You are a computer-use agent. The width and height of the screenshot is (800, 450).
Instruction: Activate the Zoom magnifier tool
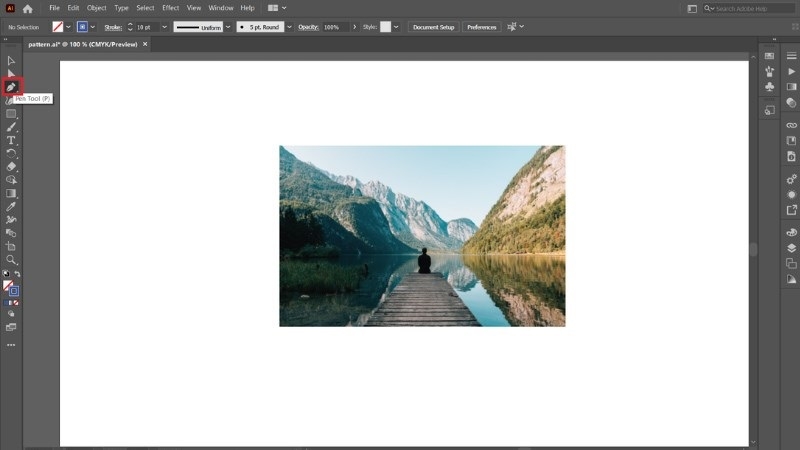click(12, 259)
